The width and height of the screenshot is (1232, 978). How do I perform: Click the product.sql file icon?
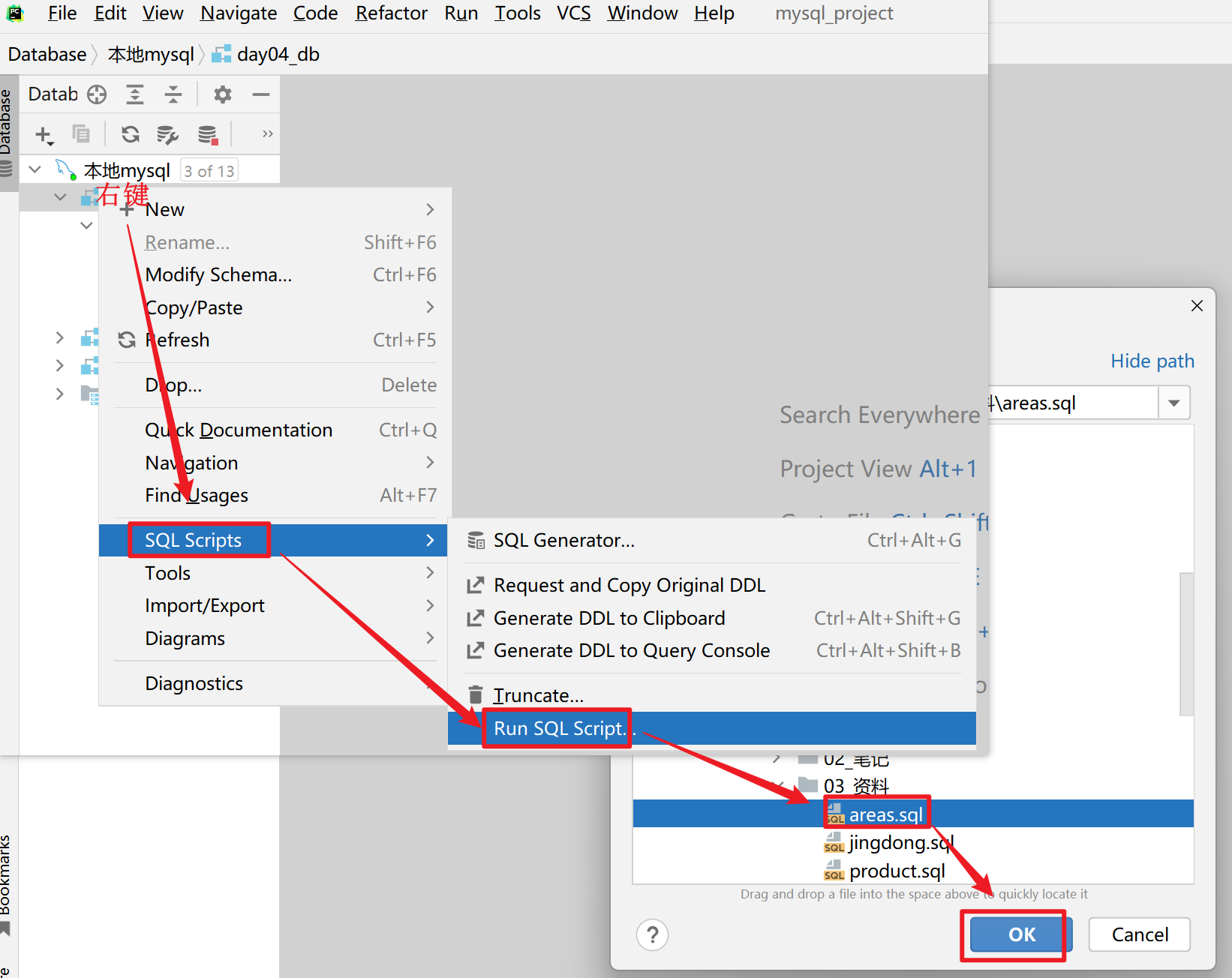834,871
